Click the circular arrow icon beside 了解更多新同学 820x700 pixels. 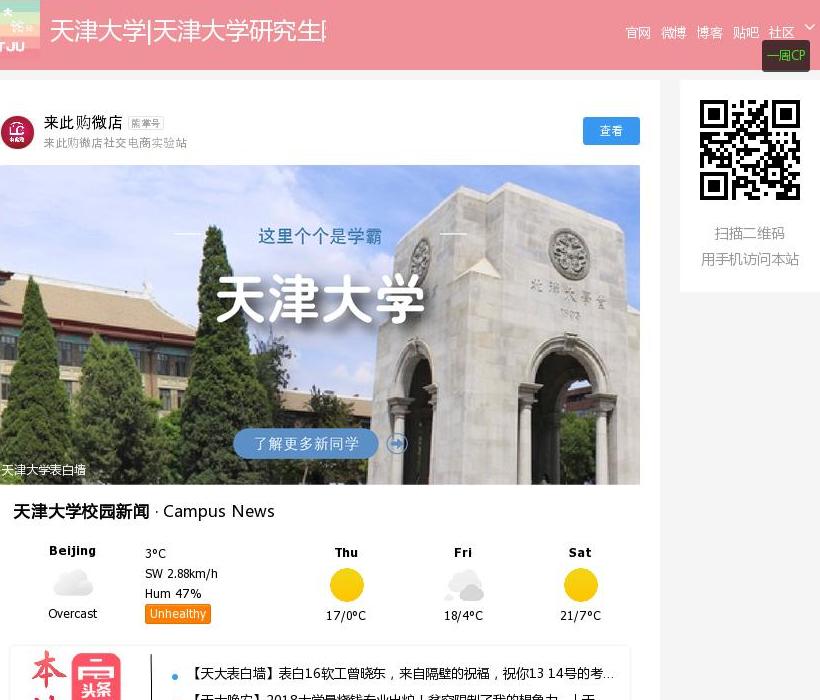[x=397, y=444]
